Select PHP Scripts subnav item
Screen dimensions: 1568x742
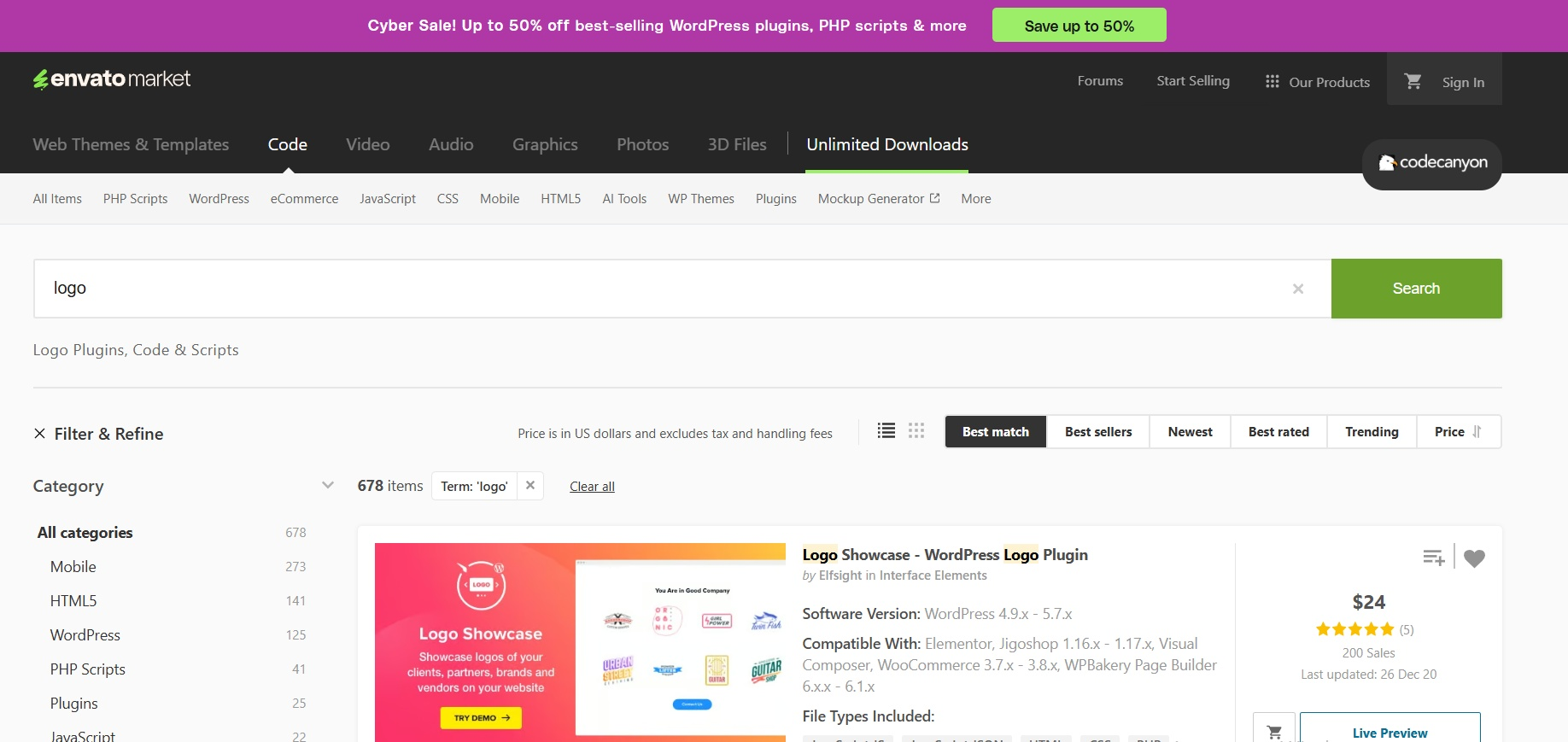pyautogui.click(x=135, y=199)
